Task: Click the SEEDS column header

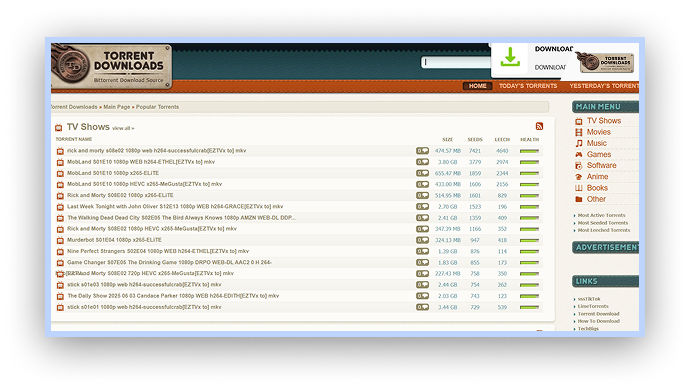Action: (x=475, y=140)
